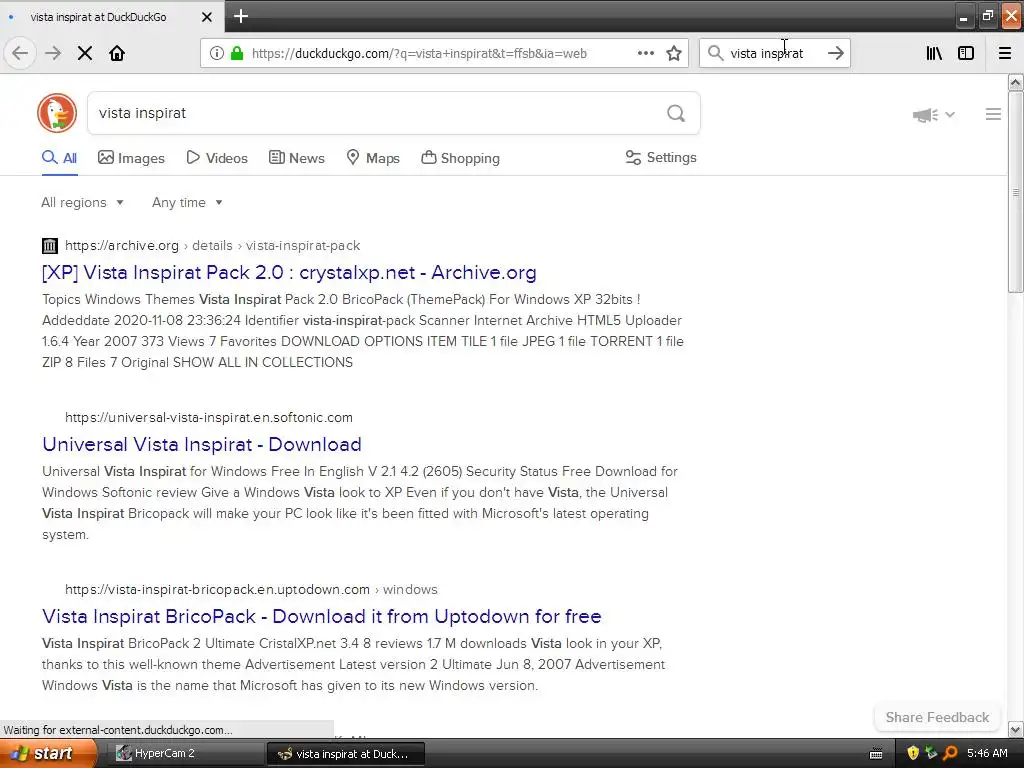Switch to the Maps tab
The width and height of the screenshot is (1024, 768).
(x=373, y=158)
